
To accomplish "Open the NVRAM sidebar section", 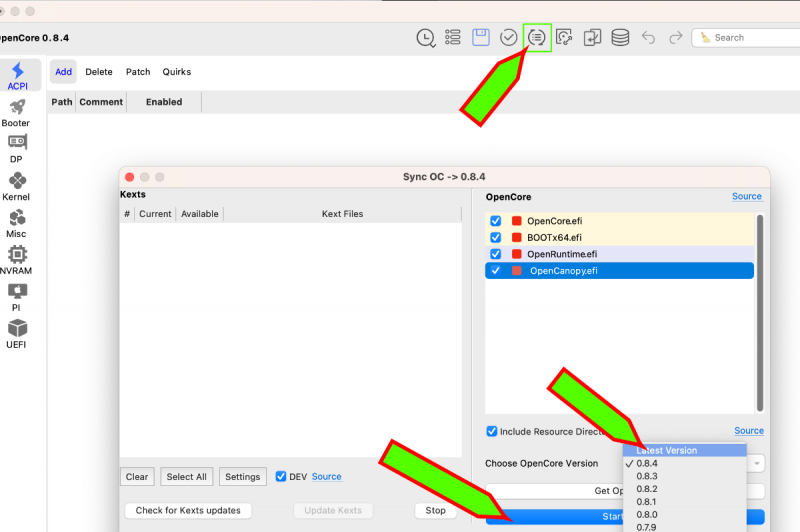I will point(16,260).
